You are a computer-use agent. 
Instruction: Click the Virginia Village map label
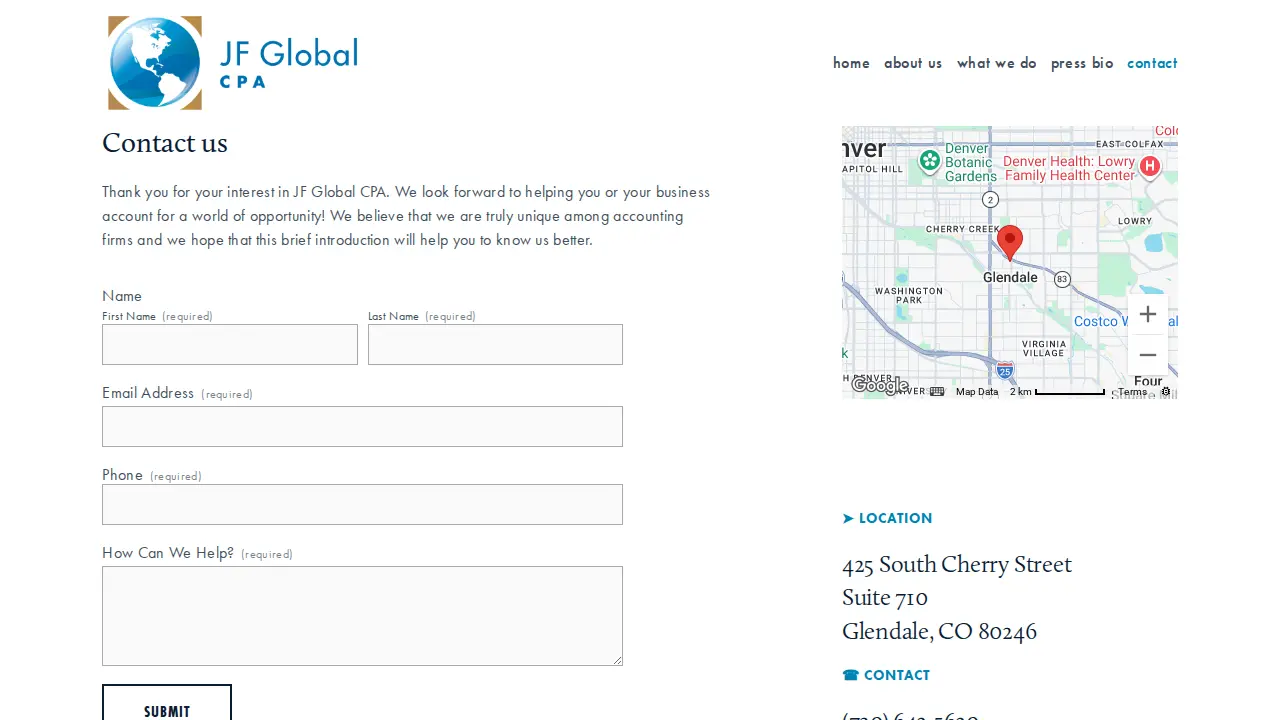click(1044, 348)
